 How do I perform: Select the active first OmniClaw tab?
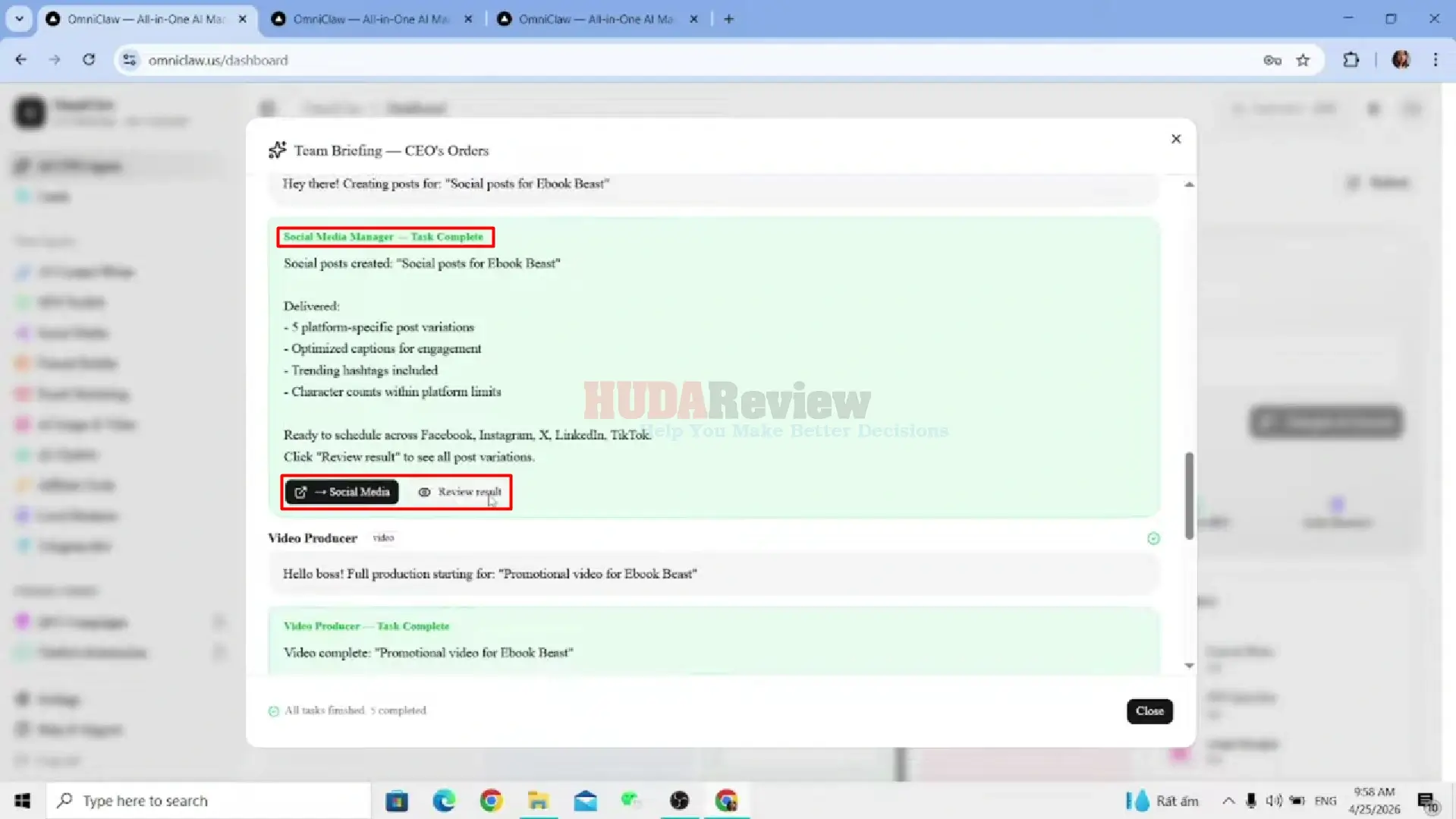click(146, 19)
